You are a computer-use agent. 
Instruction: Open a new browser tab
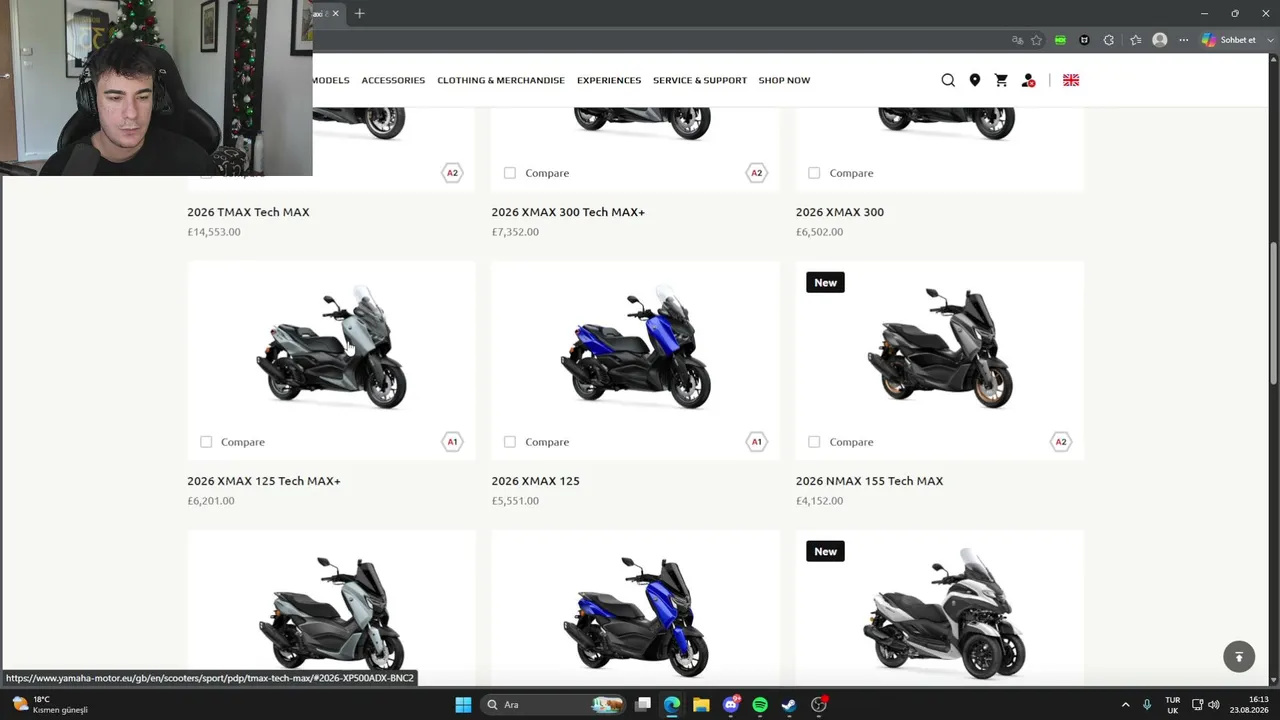point(359,13)
